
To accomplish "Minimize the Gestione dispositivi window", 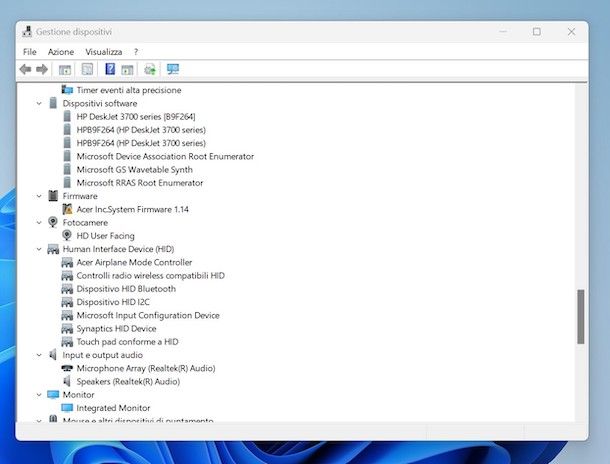I will point(503,32).
